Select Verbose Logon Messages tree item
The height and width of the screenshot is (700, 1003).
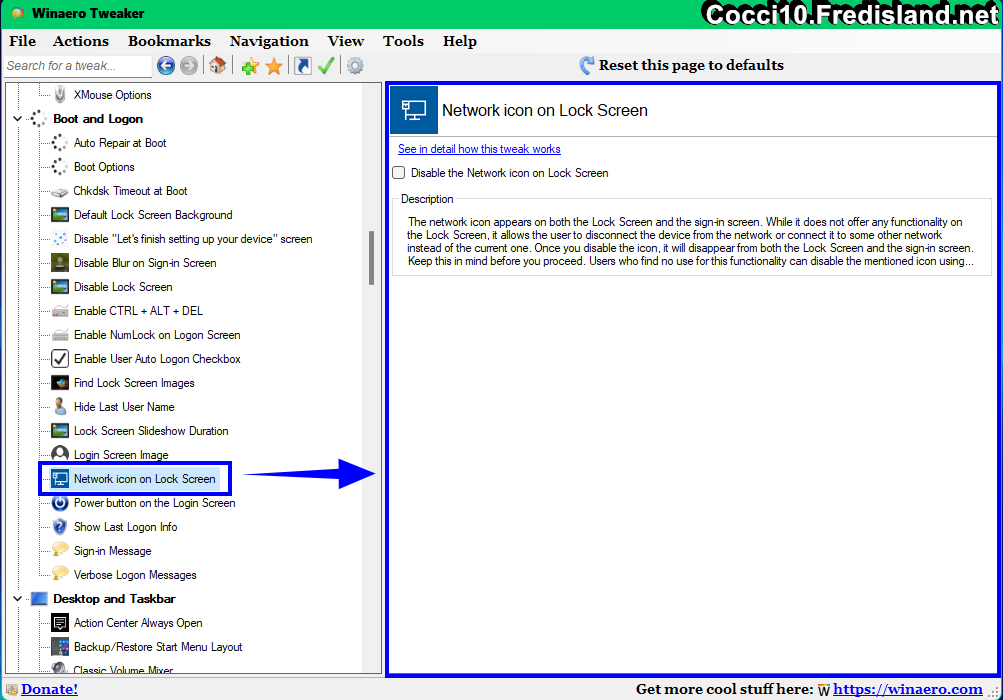135,575
